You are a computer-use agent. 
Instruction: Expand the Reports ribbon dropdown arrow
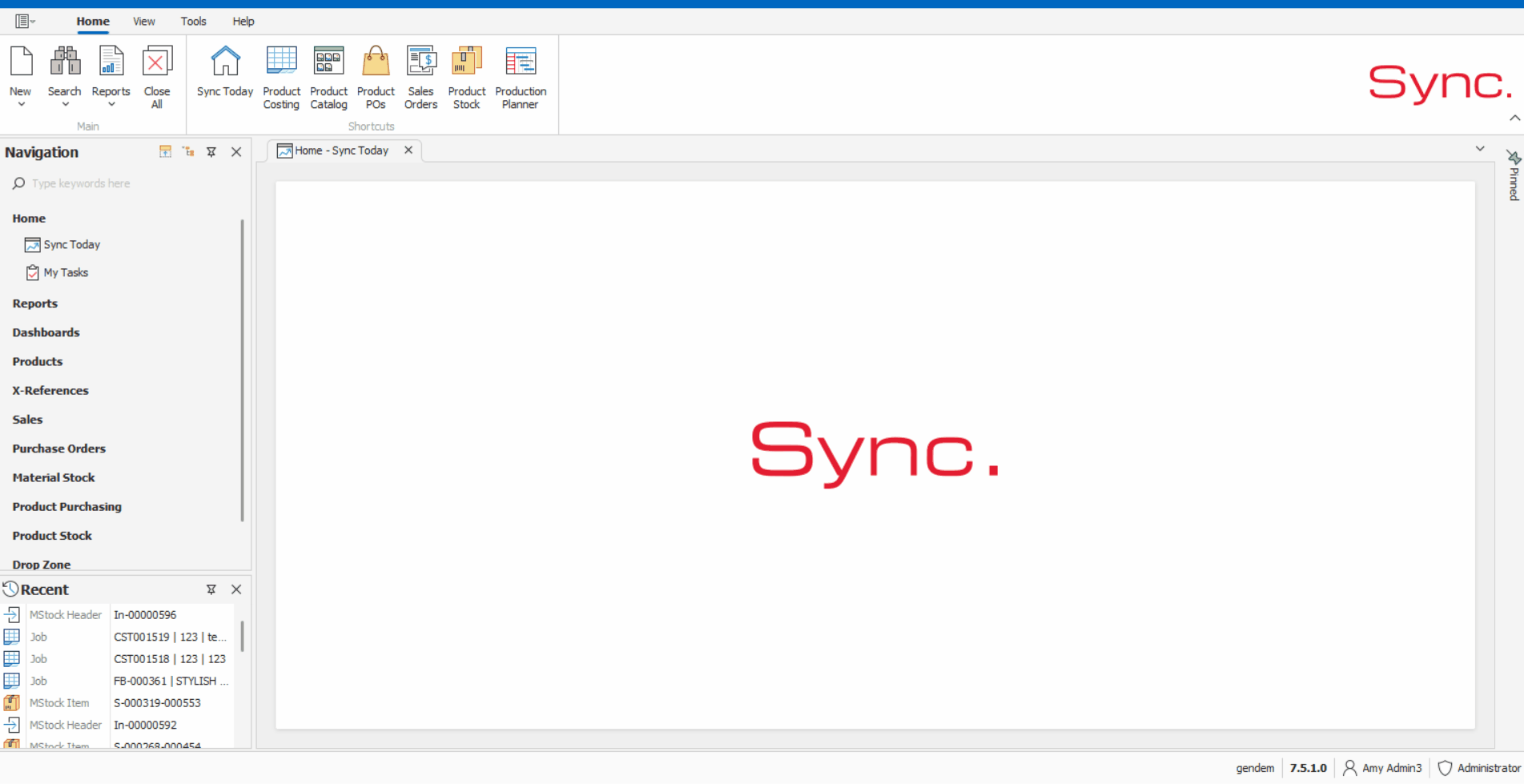tap(111, 105)
